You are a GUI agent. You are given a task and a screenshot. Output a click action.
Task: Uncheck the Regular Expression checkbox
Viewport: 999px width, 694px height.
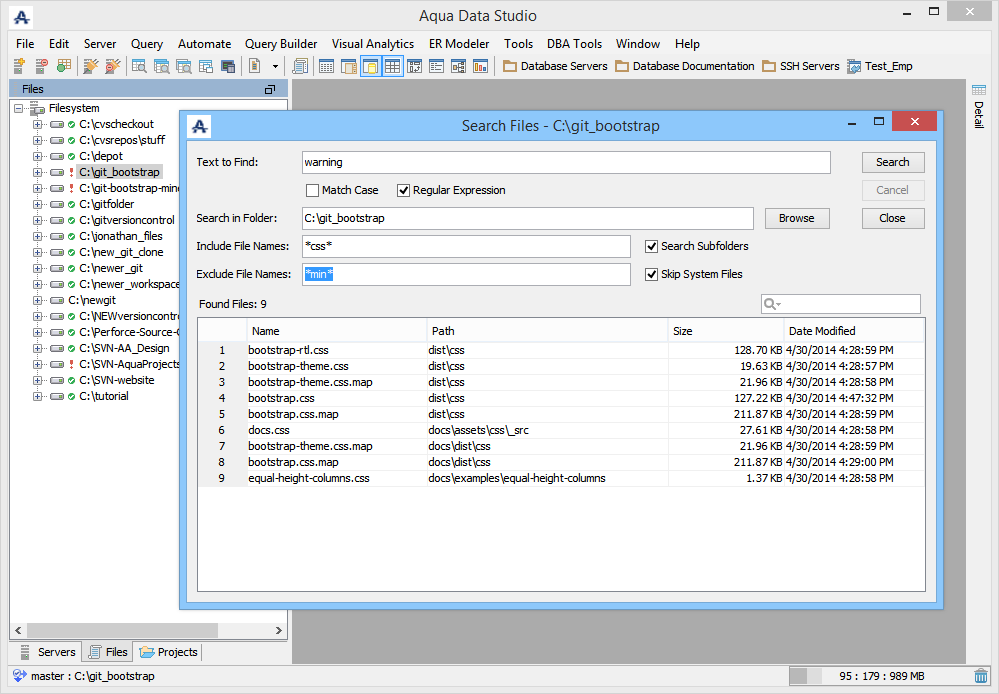pyautogui.click(x=404, y=190)
